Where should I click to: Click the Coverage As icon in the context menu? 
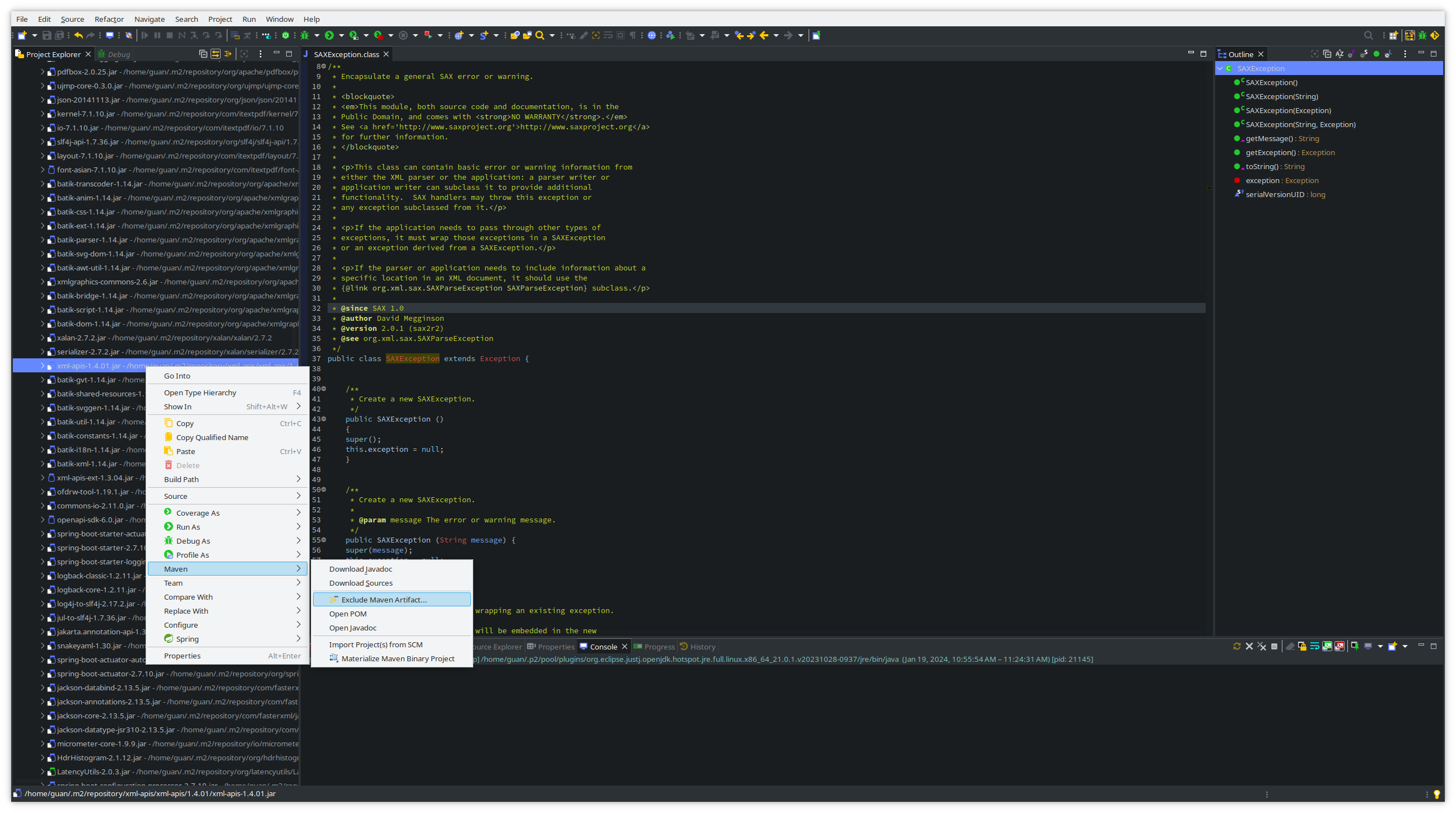pyautogui.click(x=168, y=512)
